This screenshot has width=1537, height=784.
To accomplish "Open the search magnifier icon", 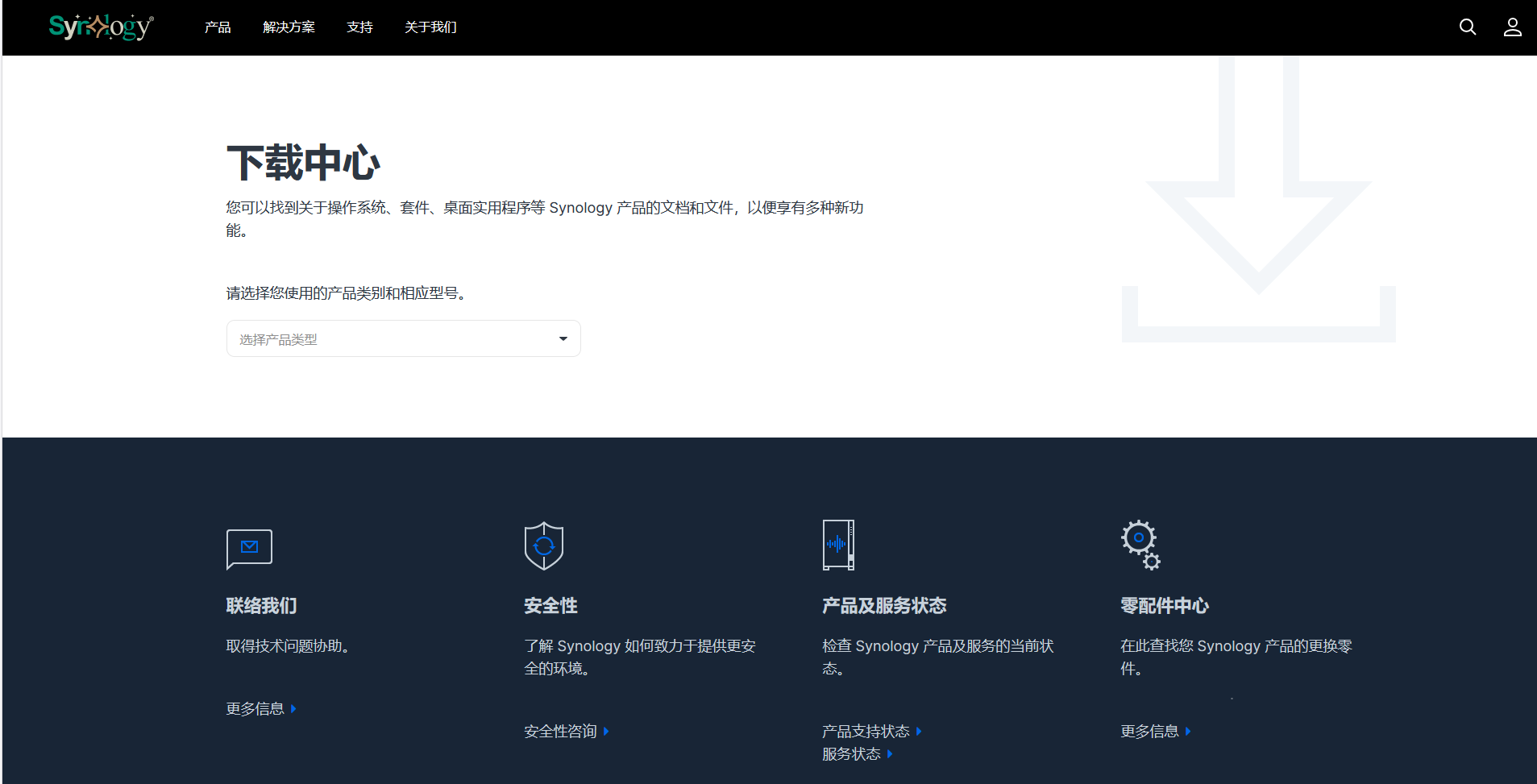I will [1467, 27].
